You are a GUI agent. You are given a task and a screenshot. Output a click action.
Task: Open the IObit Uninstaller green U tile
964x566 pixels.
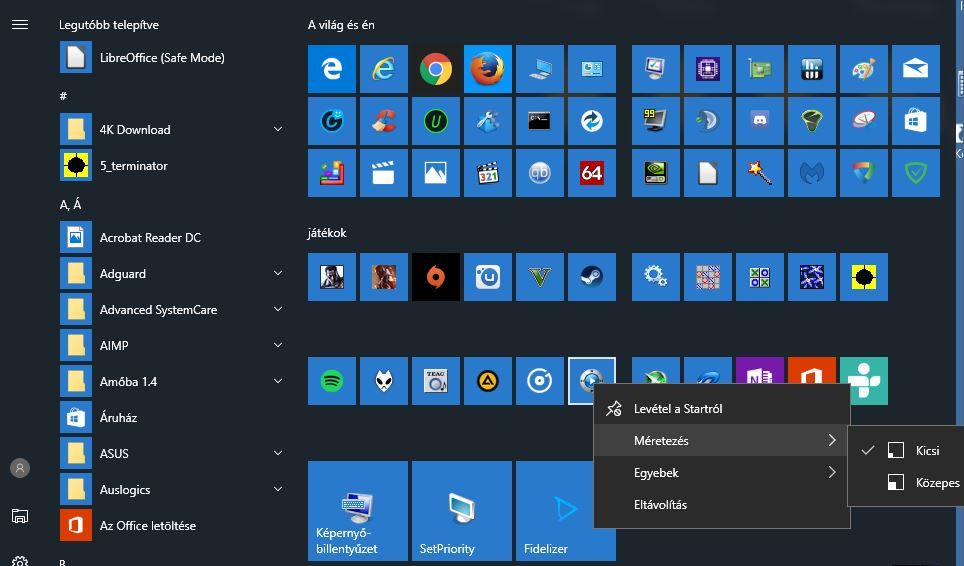tap(436, 121)
